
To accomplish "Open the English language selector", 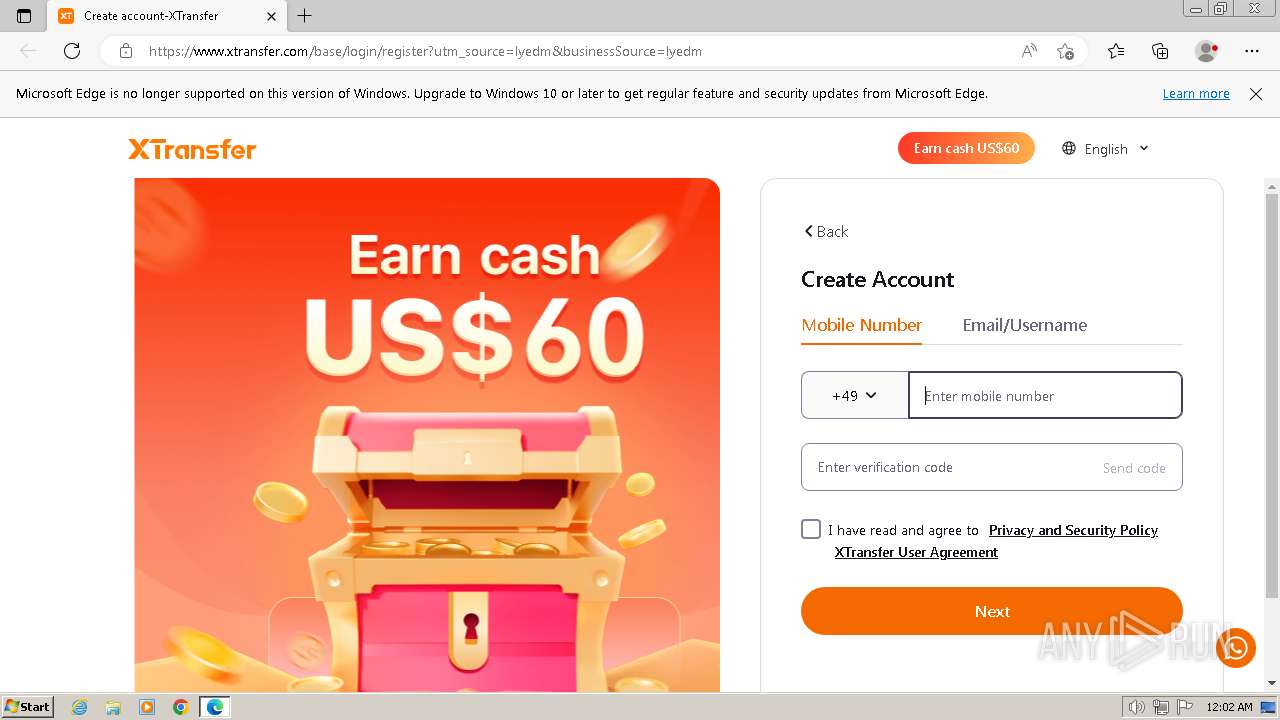I will point(1105,148).
